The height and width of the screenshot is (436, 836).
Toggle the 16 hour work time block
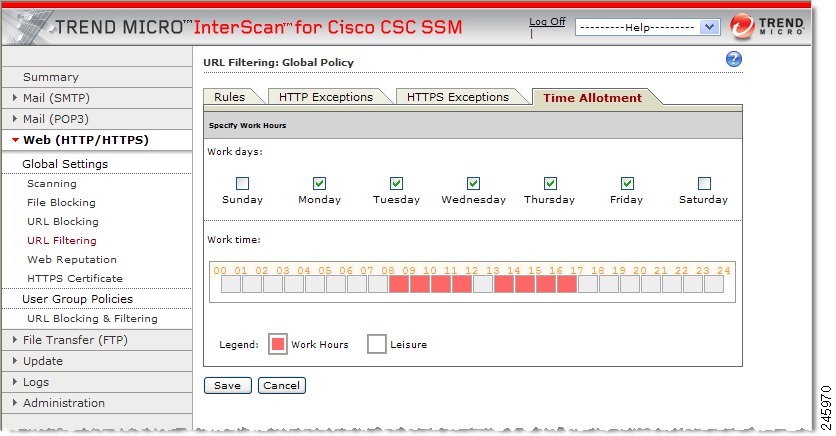point(567,284)
